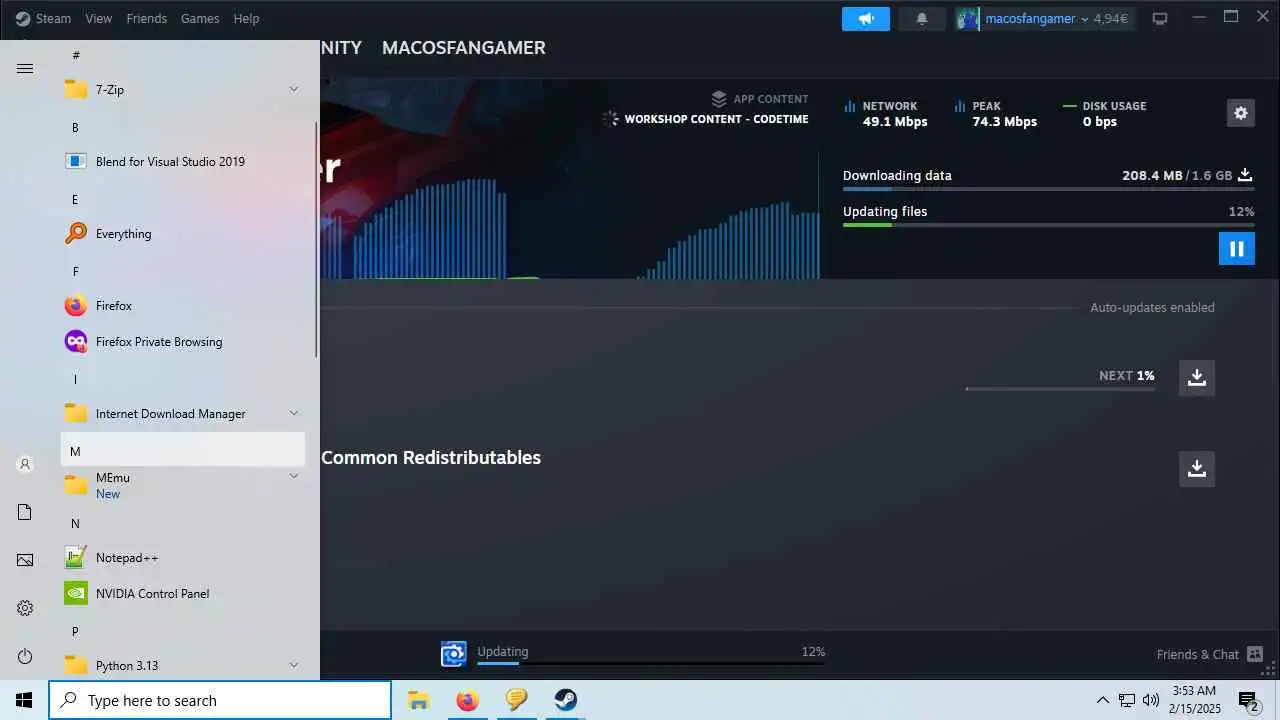Open NVIDIA Control Panel
This screenshot has height=720, width=1280.
pyautogui.click(x=183, y=593)
